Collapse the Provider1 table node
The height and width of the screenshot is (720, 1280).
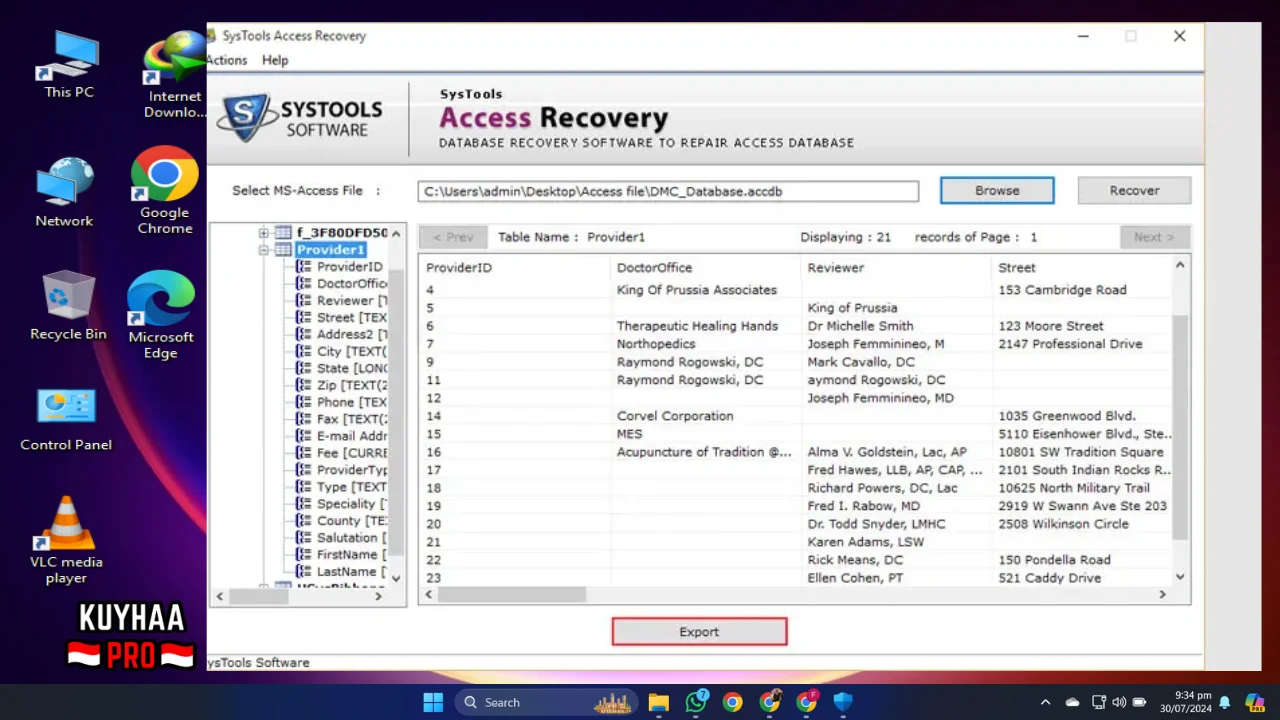pos(264,250)
